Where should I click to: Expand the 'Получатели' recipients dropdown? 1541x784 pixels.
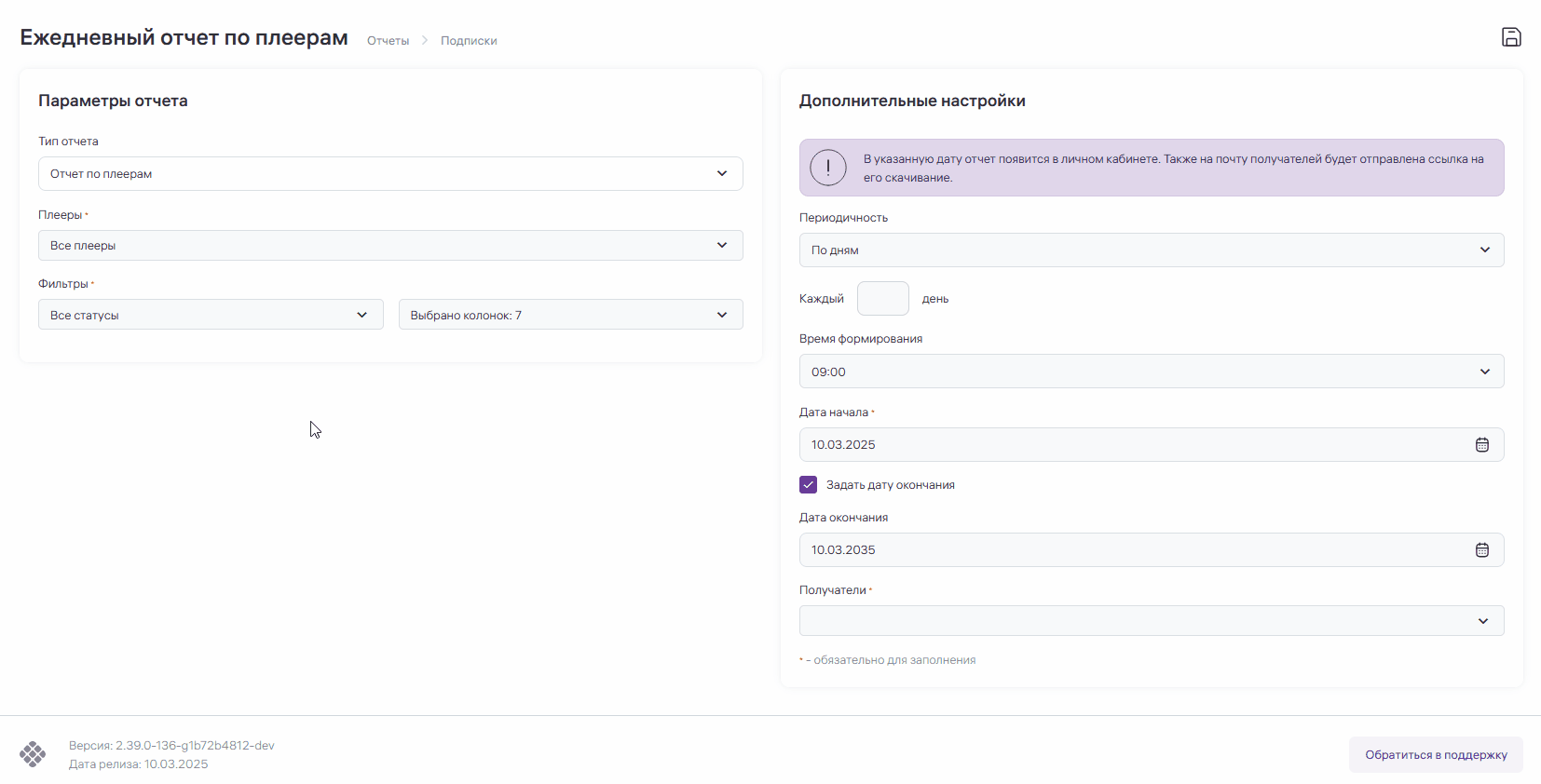click(x=1151, y=621)
